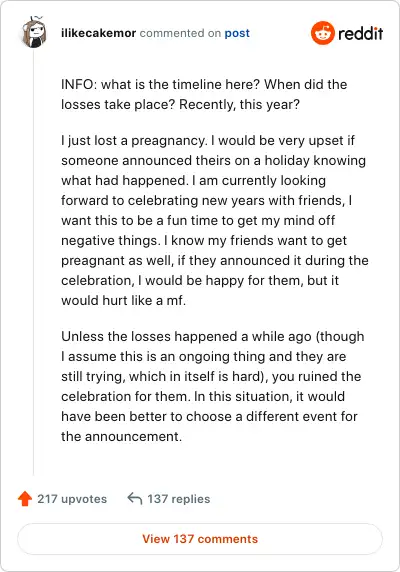Screen dimensions: 400x572
Task: Click the "would hurt like a mf." line
Action: [x=123, y=301]
